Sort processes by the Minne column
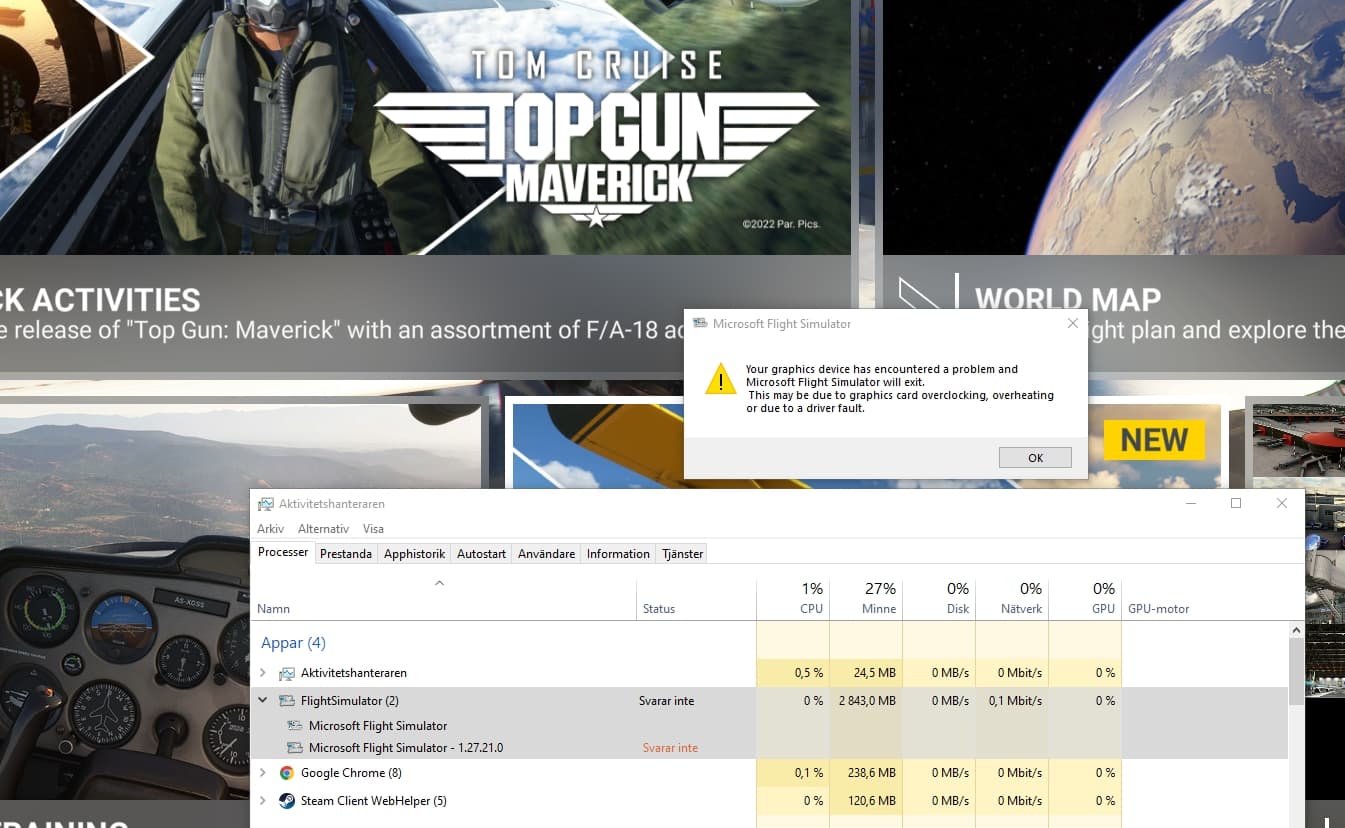Image resolution: width=1345 pixels, height=828 pixels. click(866, 598)
